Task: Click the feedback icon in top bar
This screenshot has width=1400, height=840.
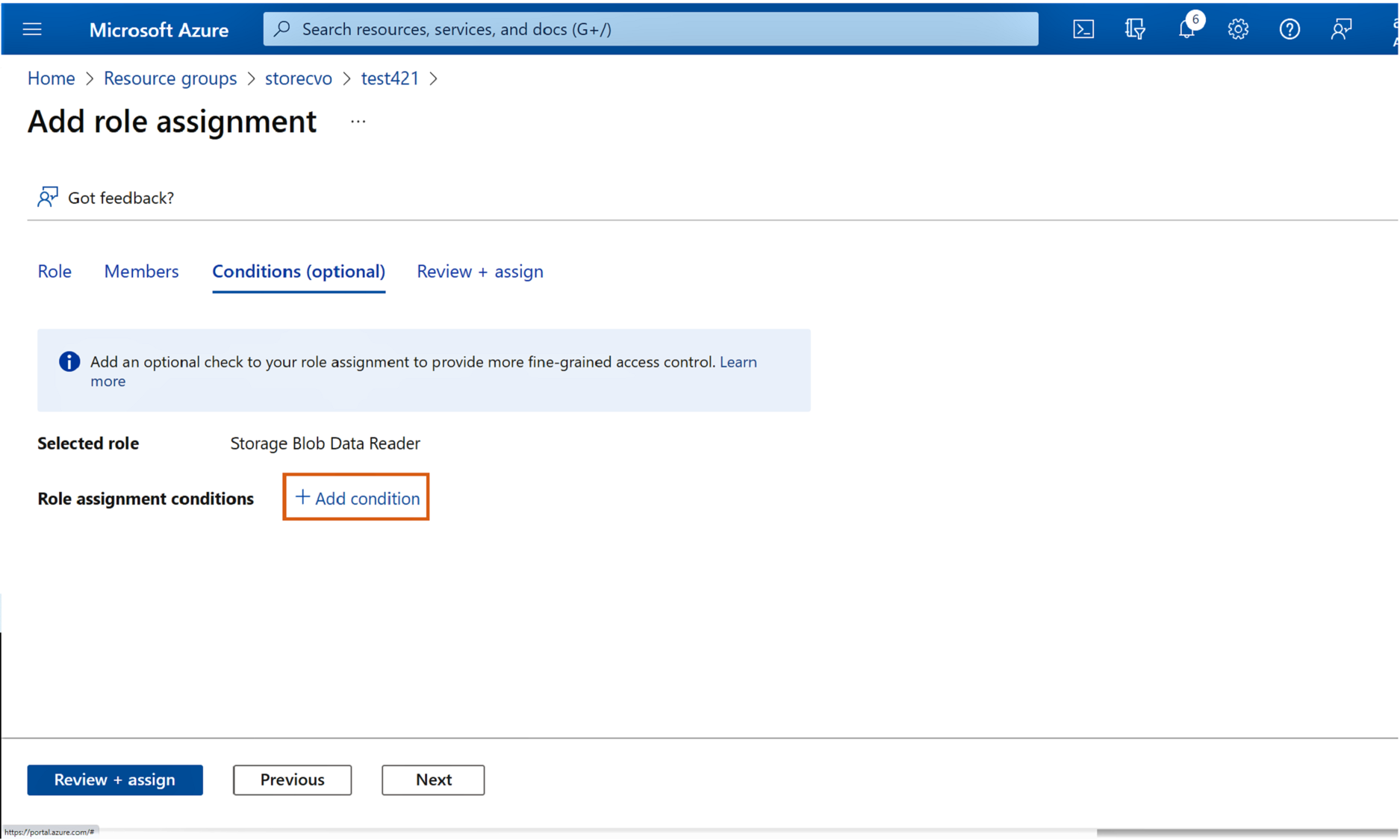Action: (x=1341, y=29)
